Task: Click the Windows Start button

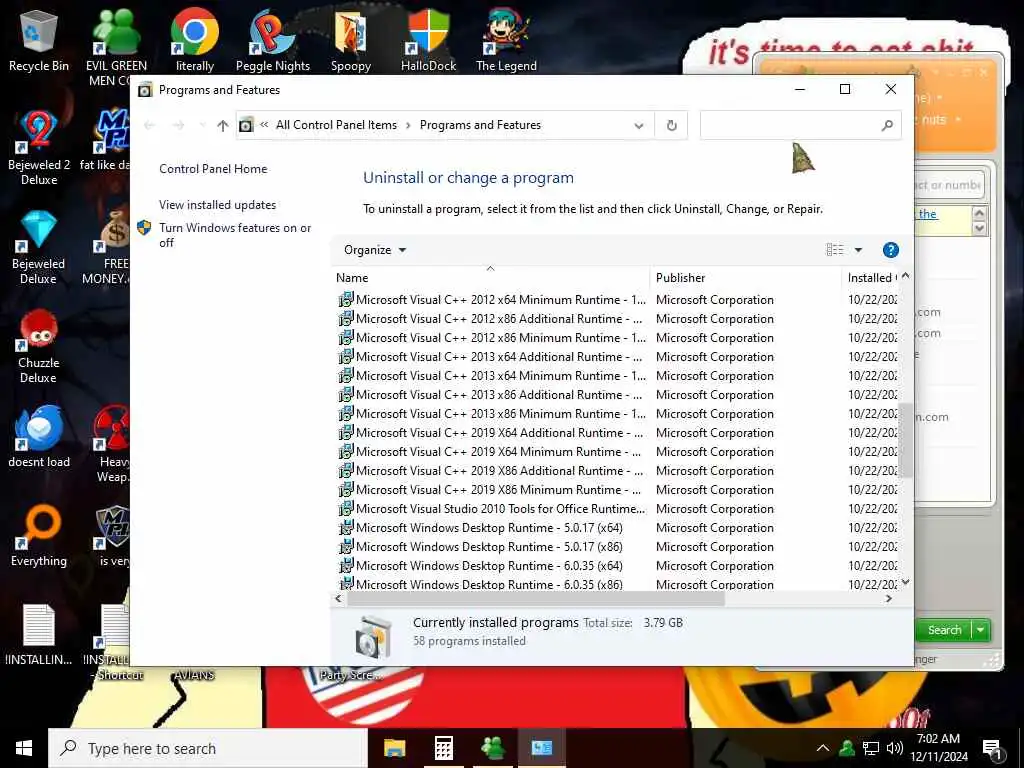Action: click(24, 748)
